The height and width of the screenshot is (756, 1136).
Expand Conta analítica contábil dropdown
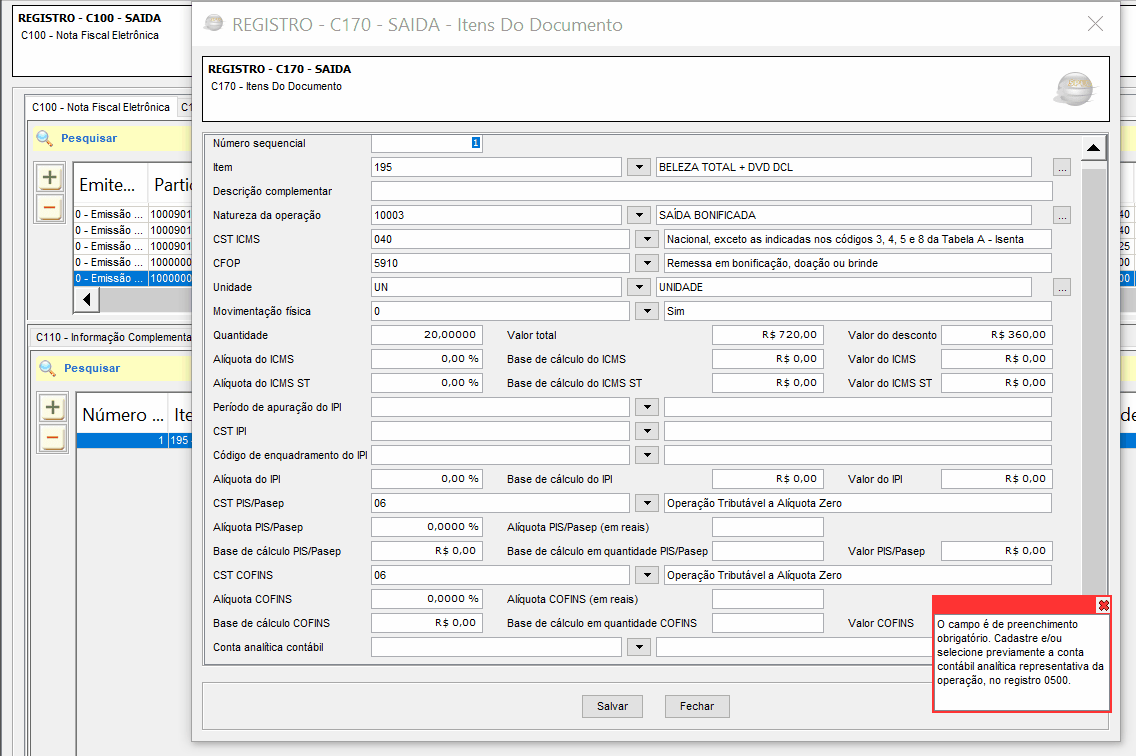click(639, 647)
